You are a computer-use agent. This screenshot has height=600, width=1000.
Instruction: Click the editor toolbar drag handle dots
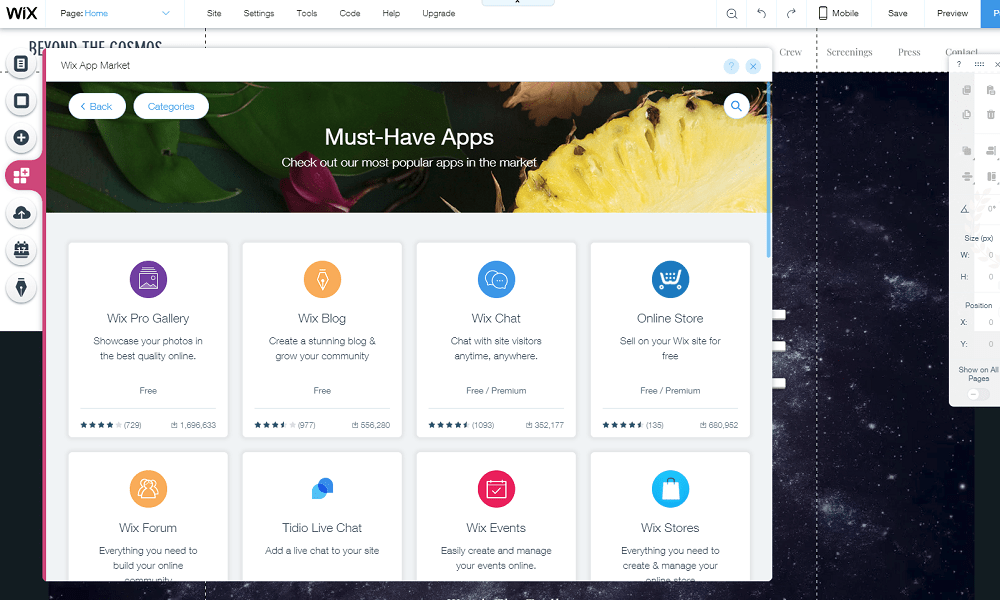pyautogui.click(x=979, y=64)
